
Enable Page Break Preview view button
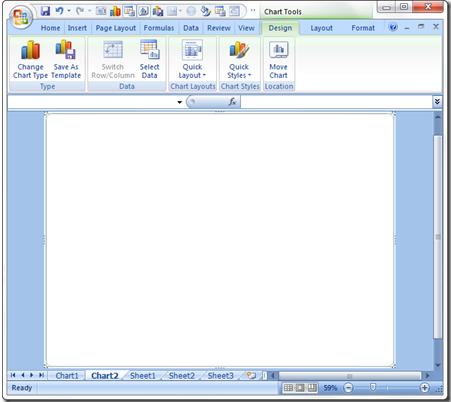[312, 388]
